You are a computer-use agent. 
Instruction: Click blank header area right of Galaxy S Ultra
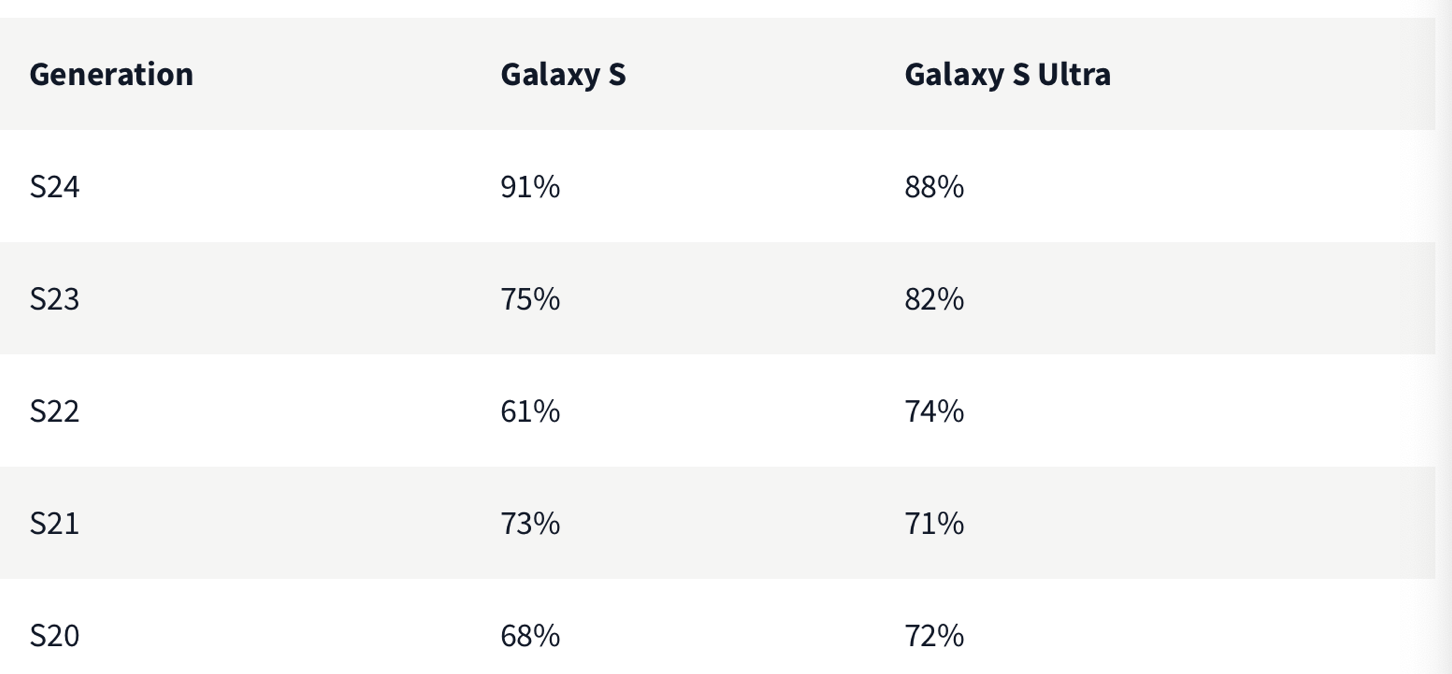pos(1280,74)
